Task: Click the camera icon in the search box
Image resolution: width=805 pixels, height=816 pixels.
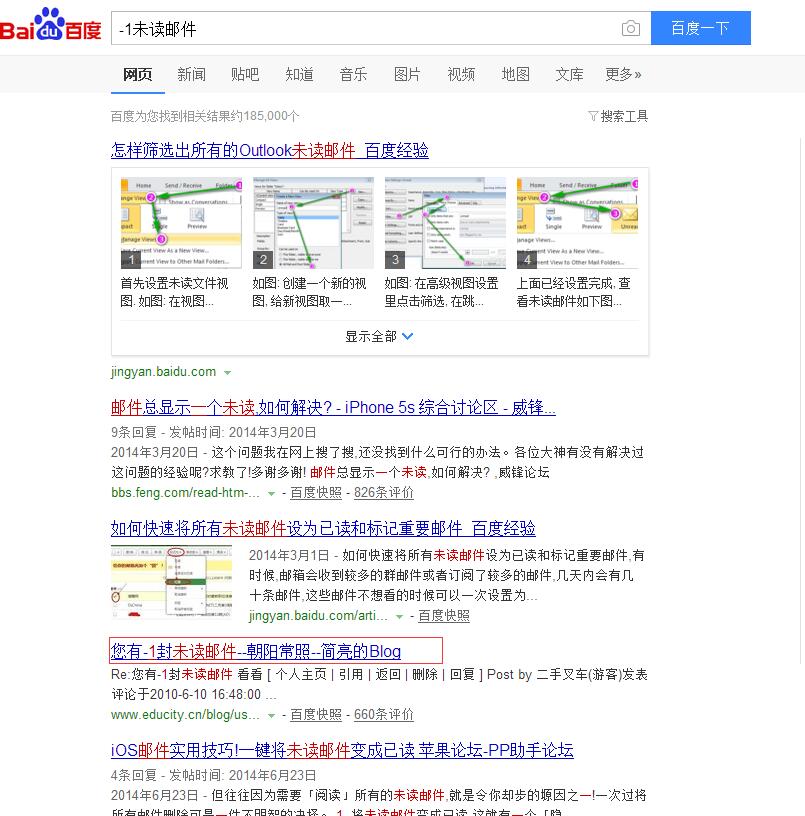Action: 631,29
